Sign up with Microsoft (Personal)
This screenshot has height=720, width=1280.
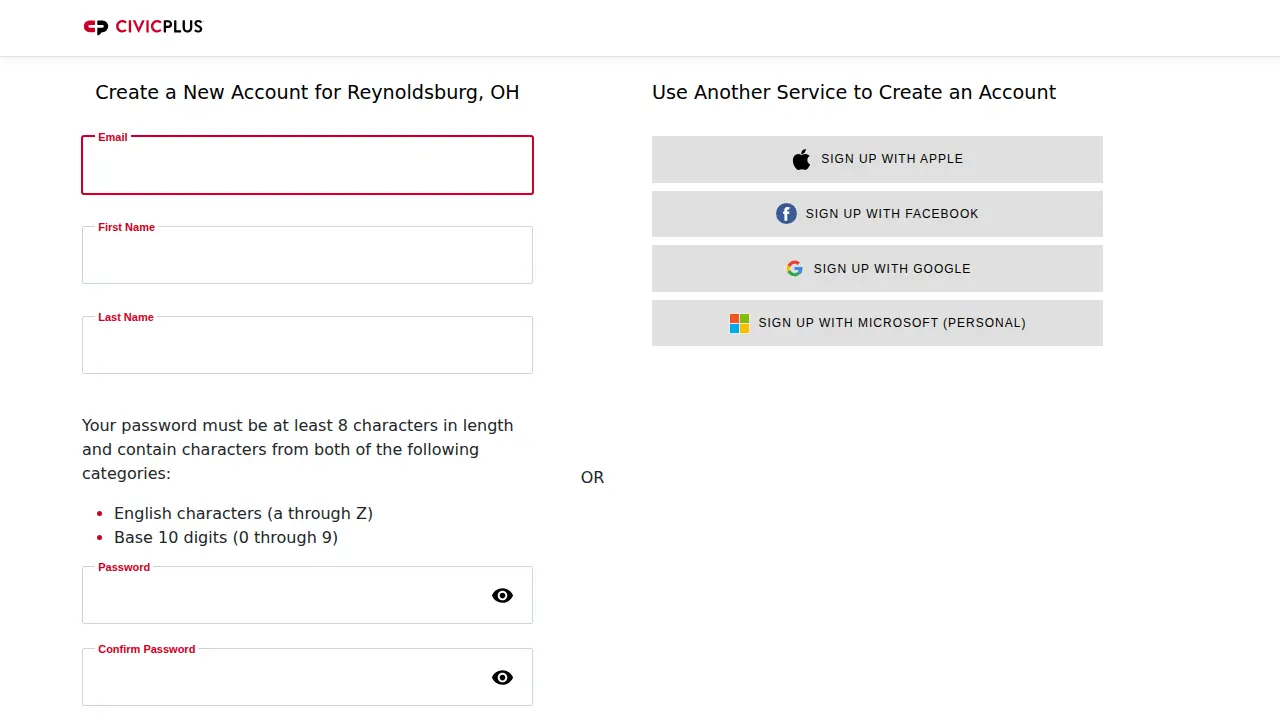[x=877, y=323]
